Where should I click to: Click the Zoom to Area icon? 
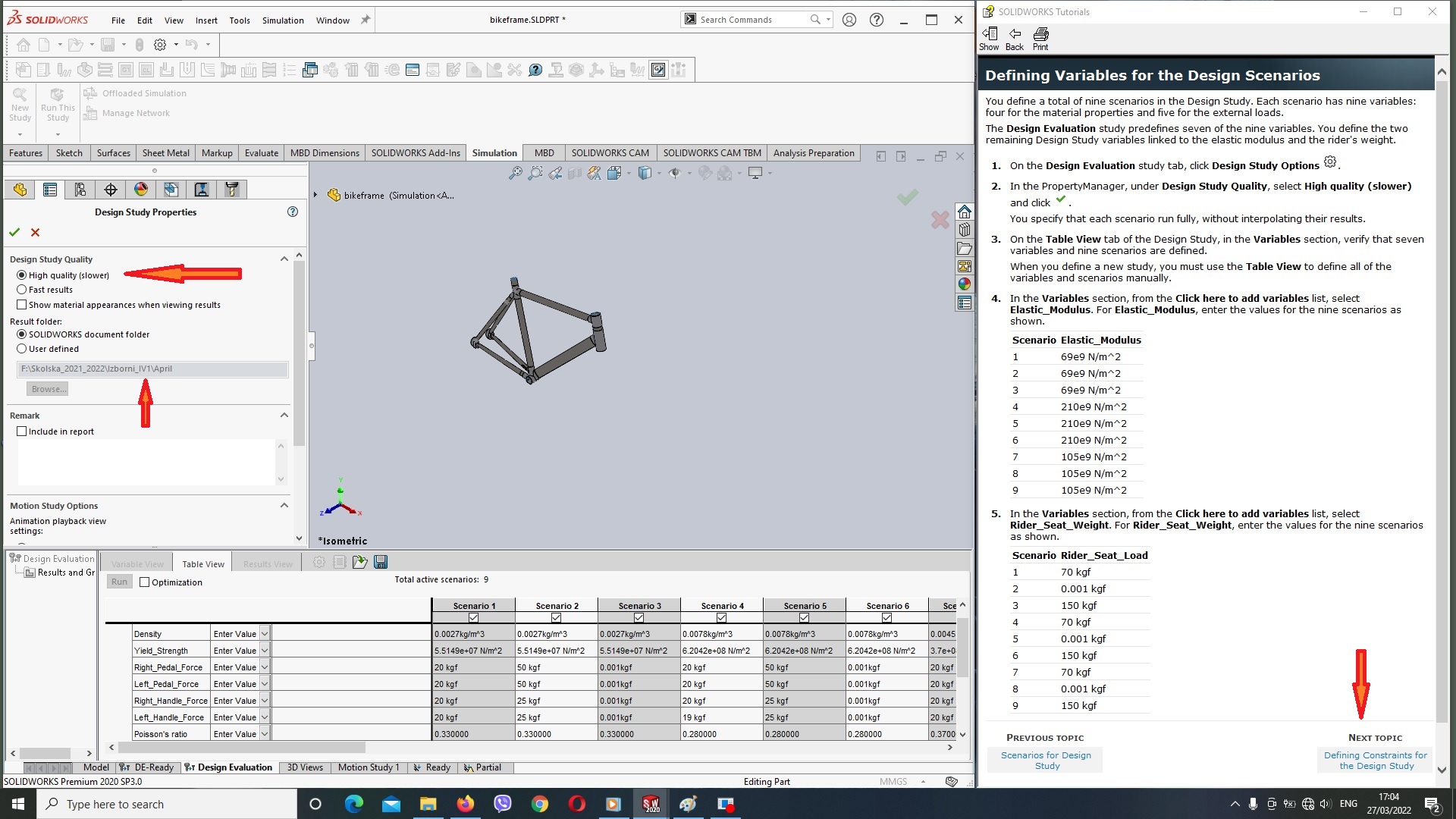[535, 174]
